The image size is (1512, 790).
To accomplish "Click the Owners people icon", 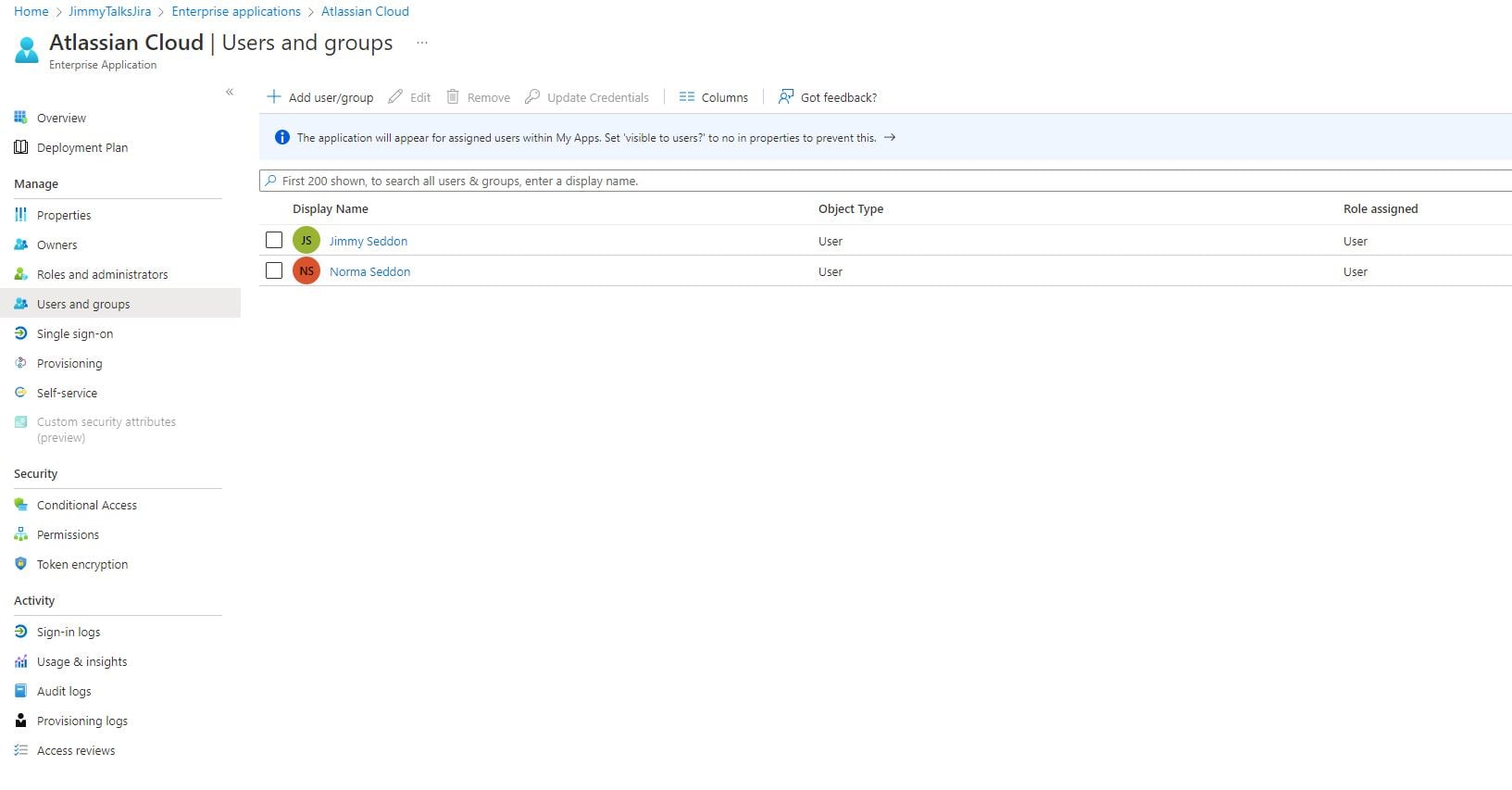I will tap(20, 245).
